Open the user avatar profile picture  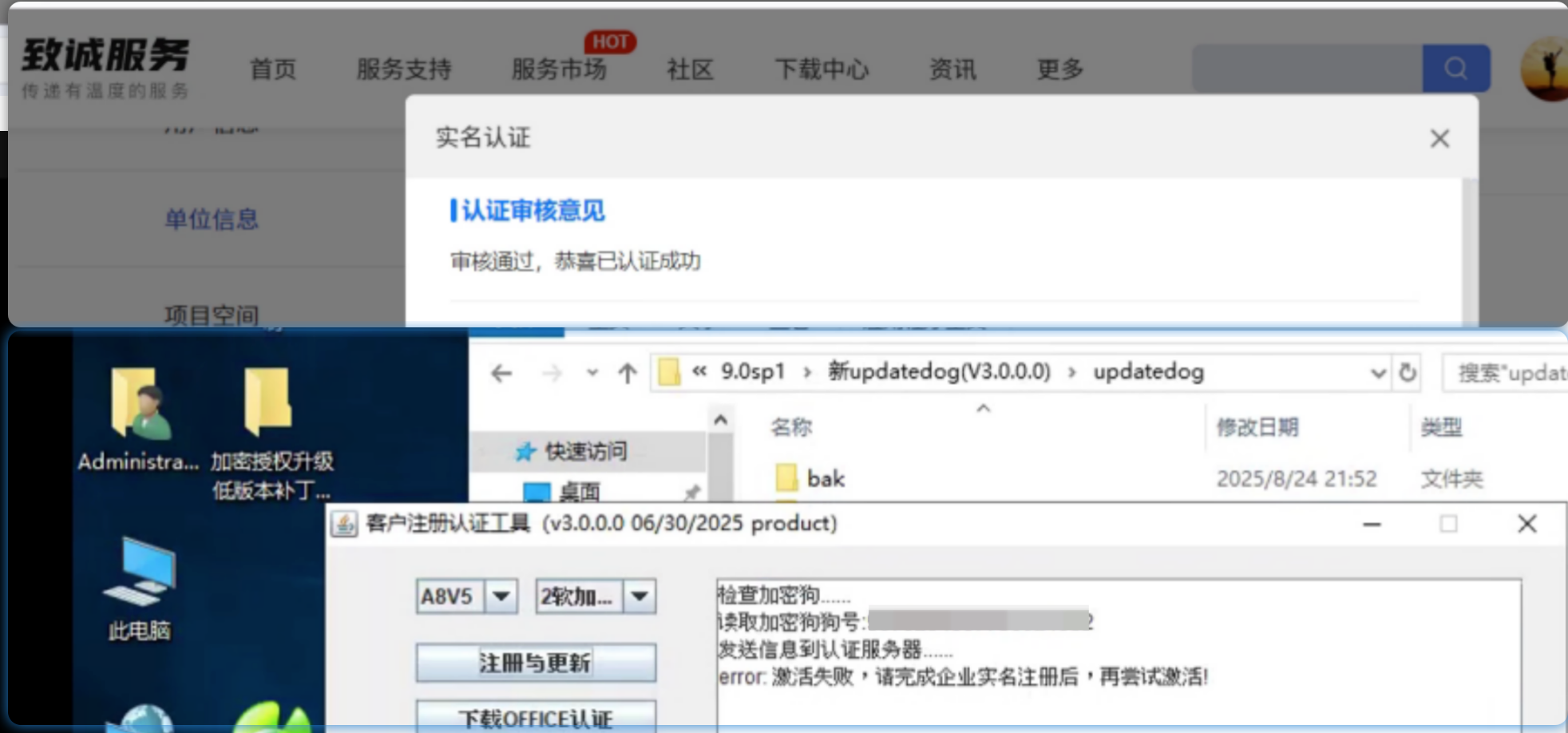[x=1546, y=69]
